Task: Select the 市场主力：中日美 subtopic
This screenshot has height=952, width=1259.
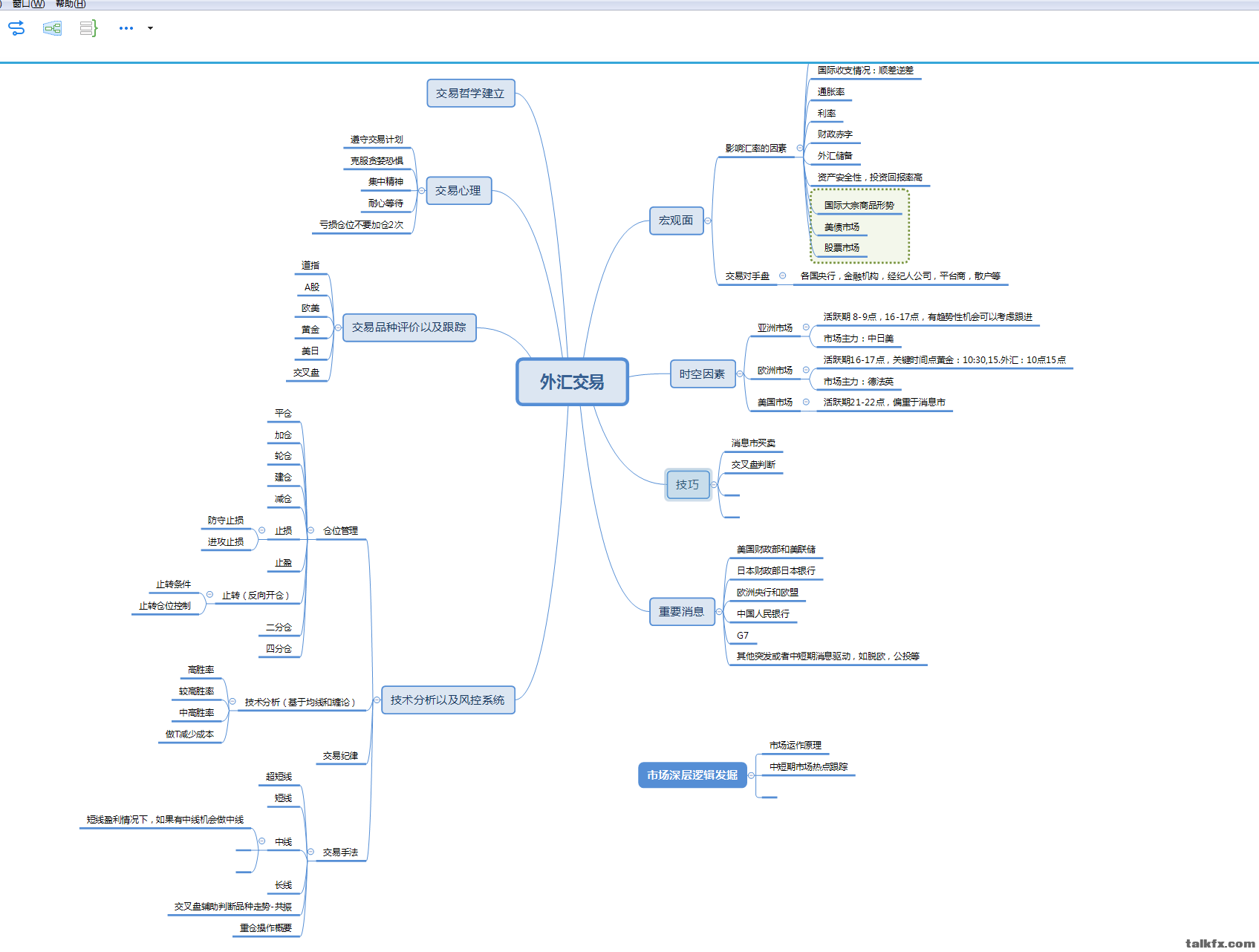Action: [x=859, y=339]
